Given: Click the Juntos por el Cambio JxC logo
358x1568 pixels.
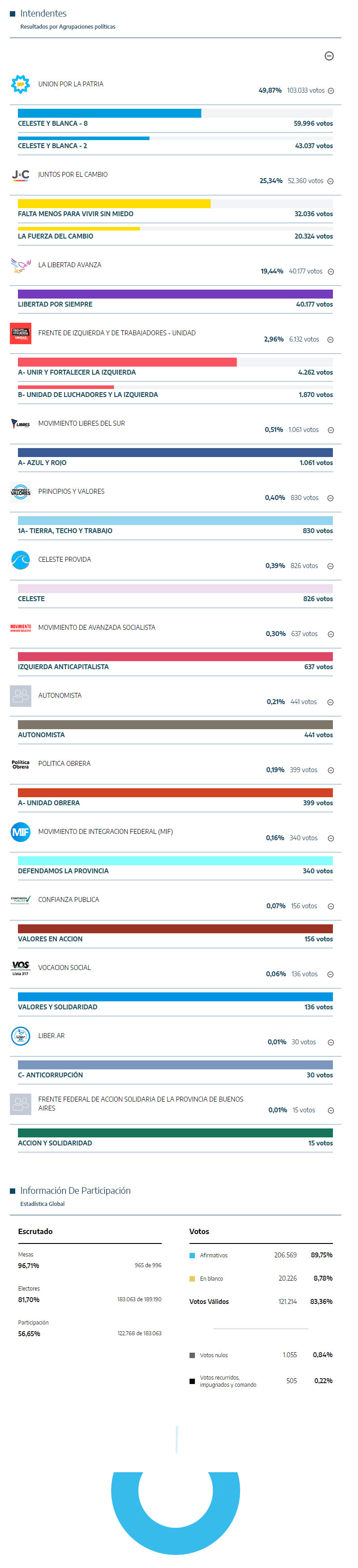Looking at the screenshot, I should tap(21, 175).
